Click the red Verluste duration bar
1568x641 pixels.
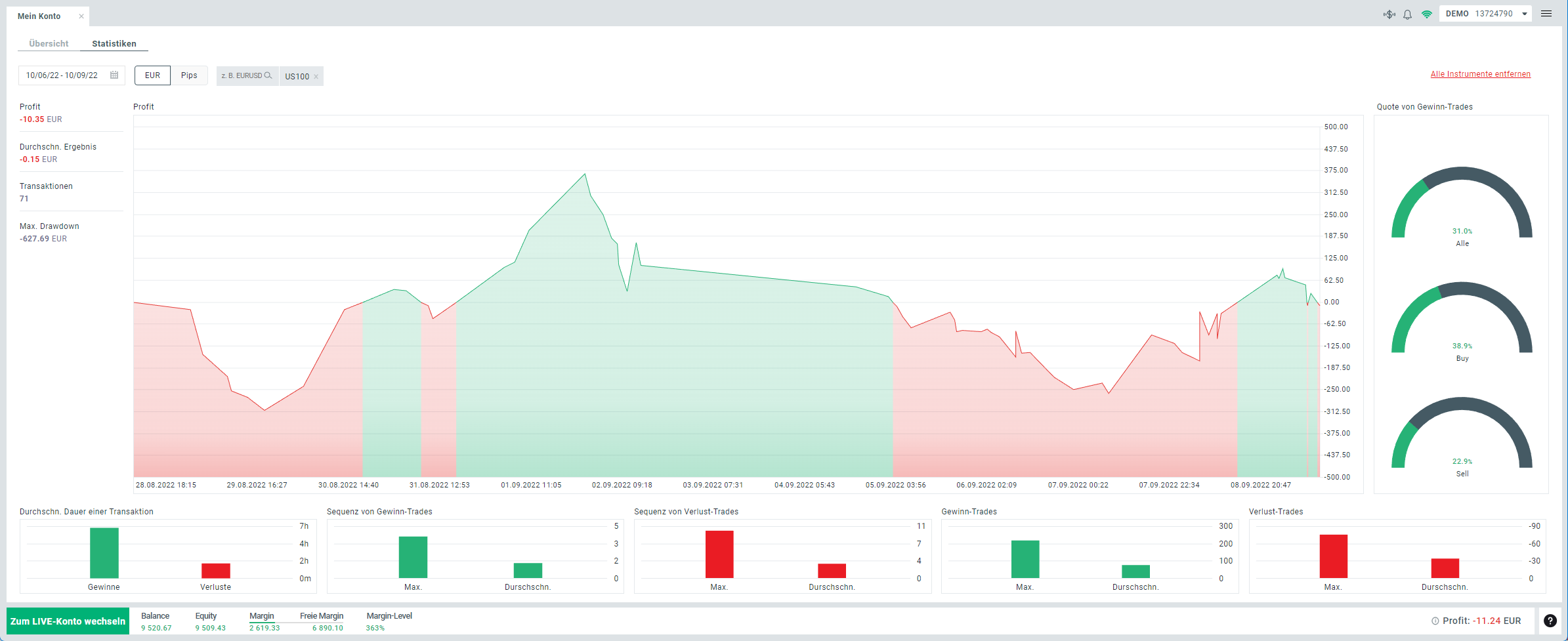(x=216, y=571)
